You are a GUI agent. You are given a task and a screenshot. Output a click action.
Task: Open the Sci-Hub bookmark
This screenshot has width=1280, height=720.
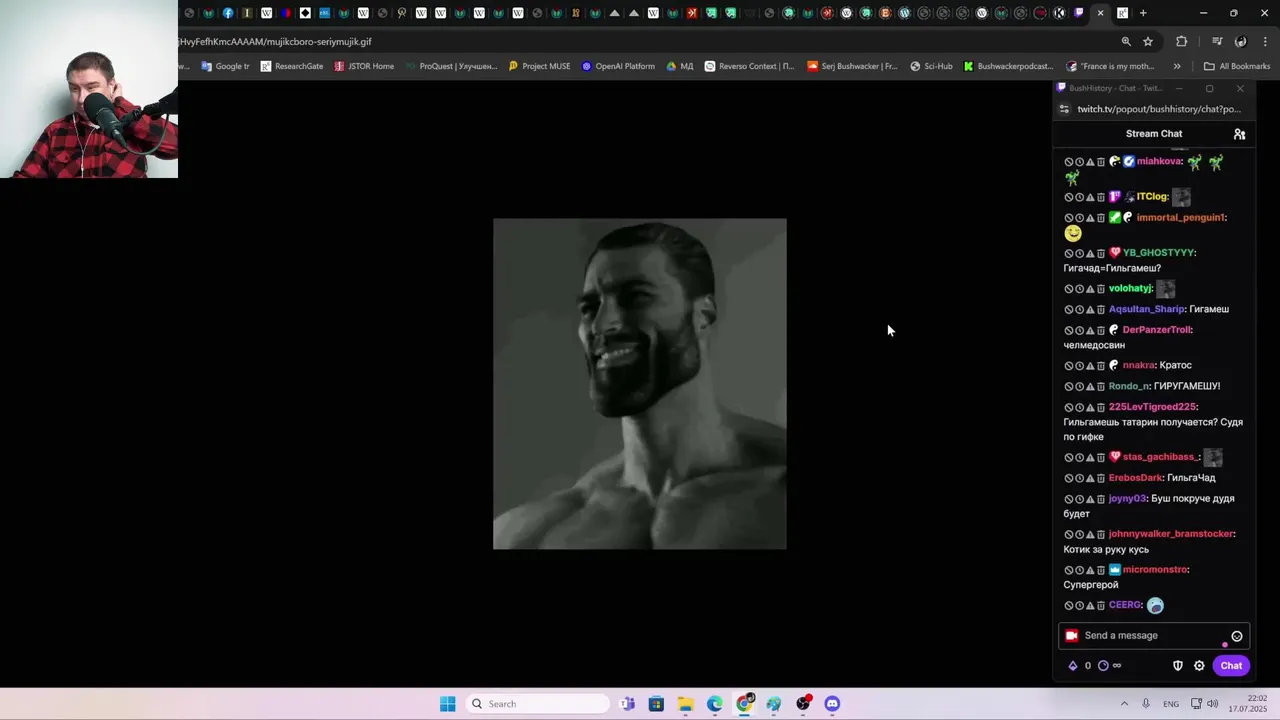click(931, 67)
